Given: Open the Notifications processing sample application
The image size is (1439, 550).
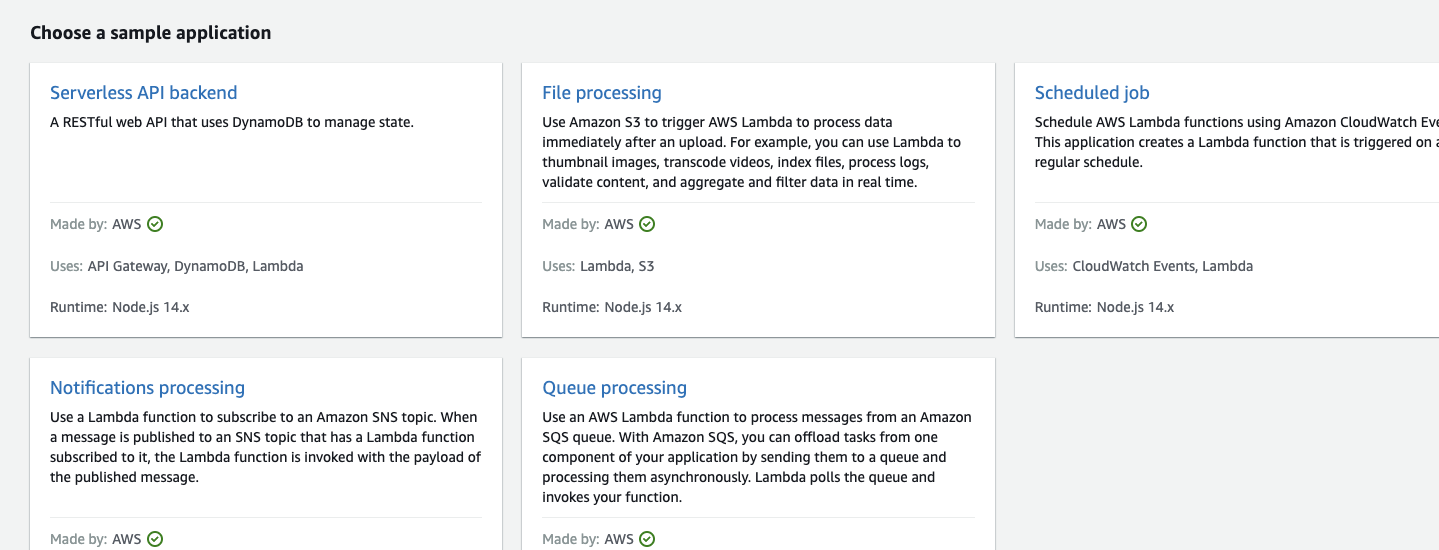Looking at the screenshot, I should (147, 388).
